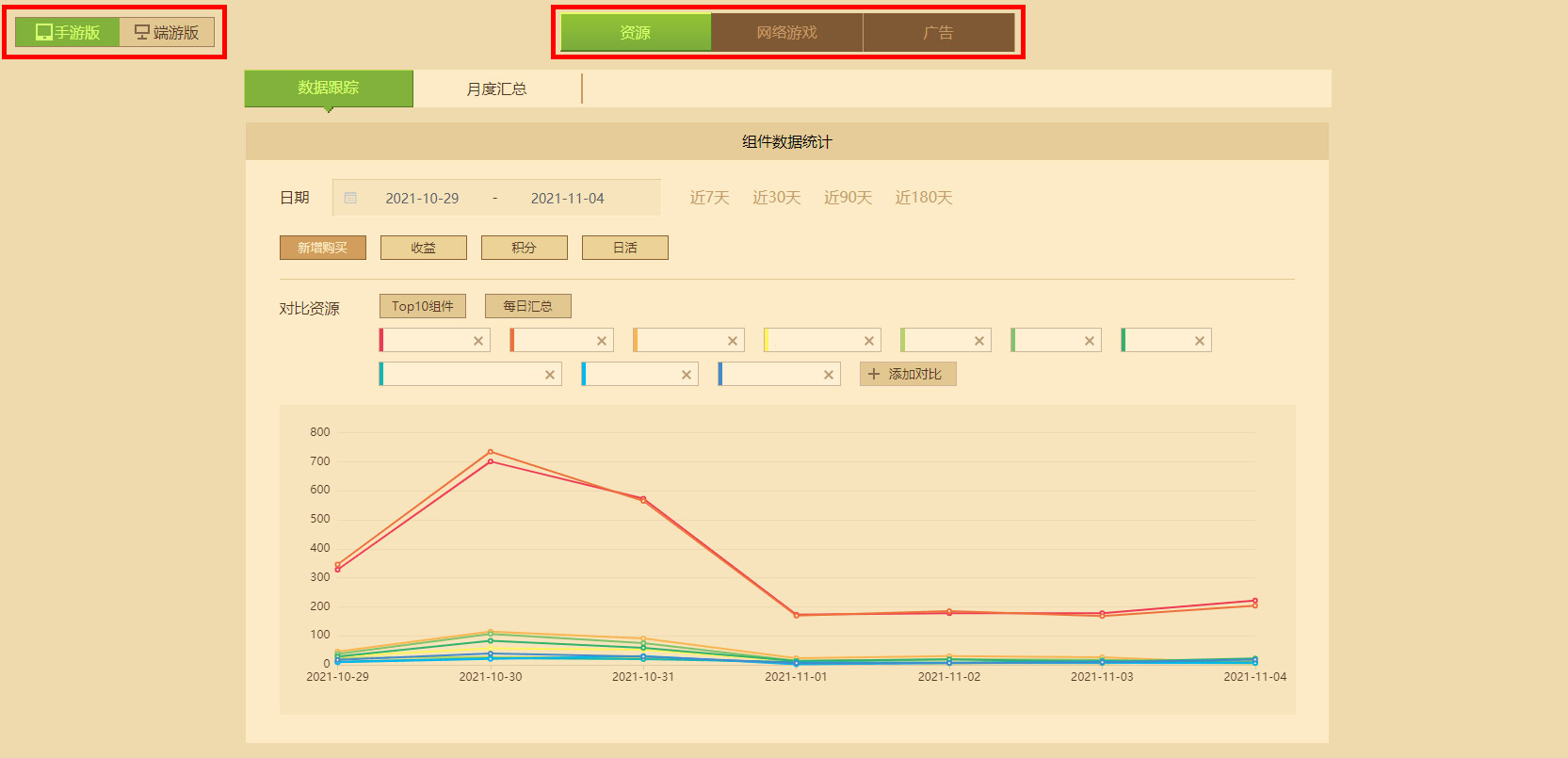Image resolution: width=1568 pixels, height=758 pixels.
Task: Remove the red comparison tag
Action: pyautogui.click(x=478, y=341)
